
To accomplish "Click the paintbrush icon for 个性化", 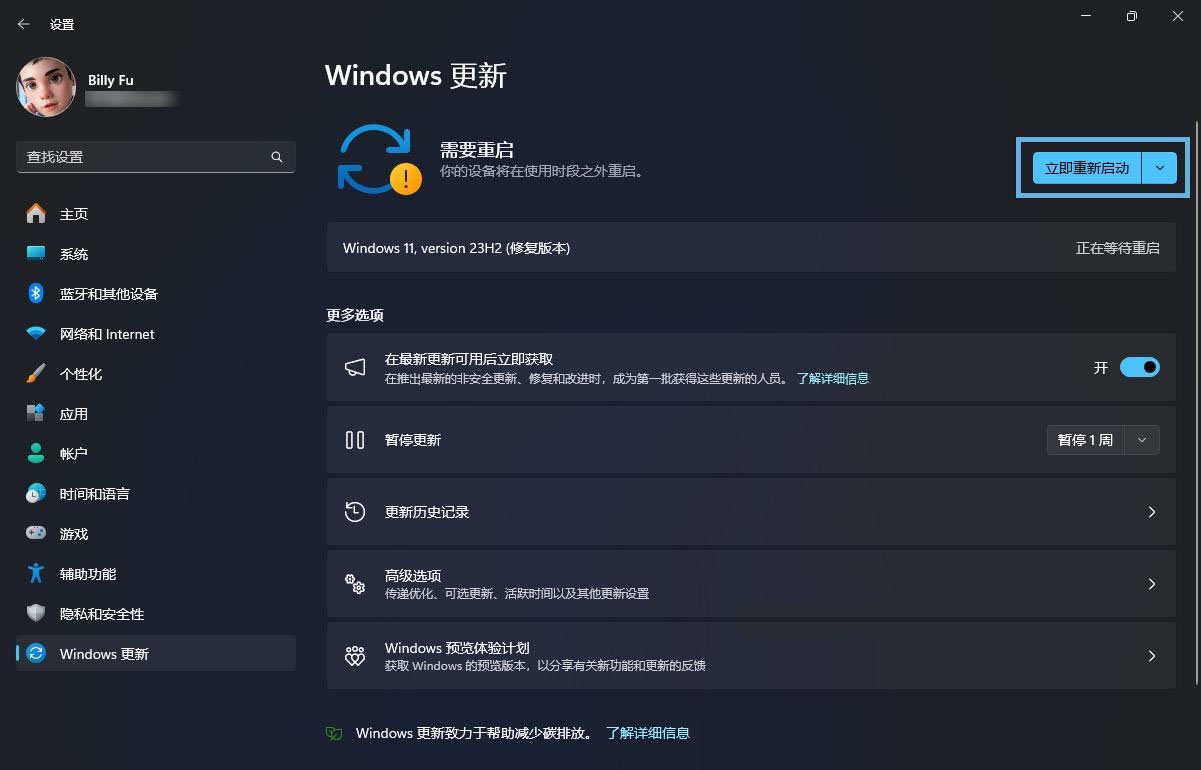I will pyautogui.click(x=36, y=373).
